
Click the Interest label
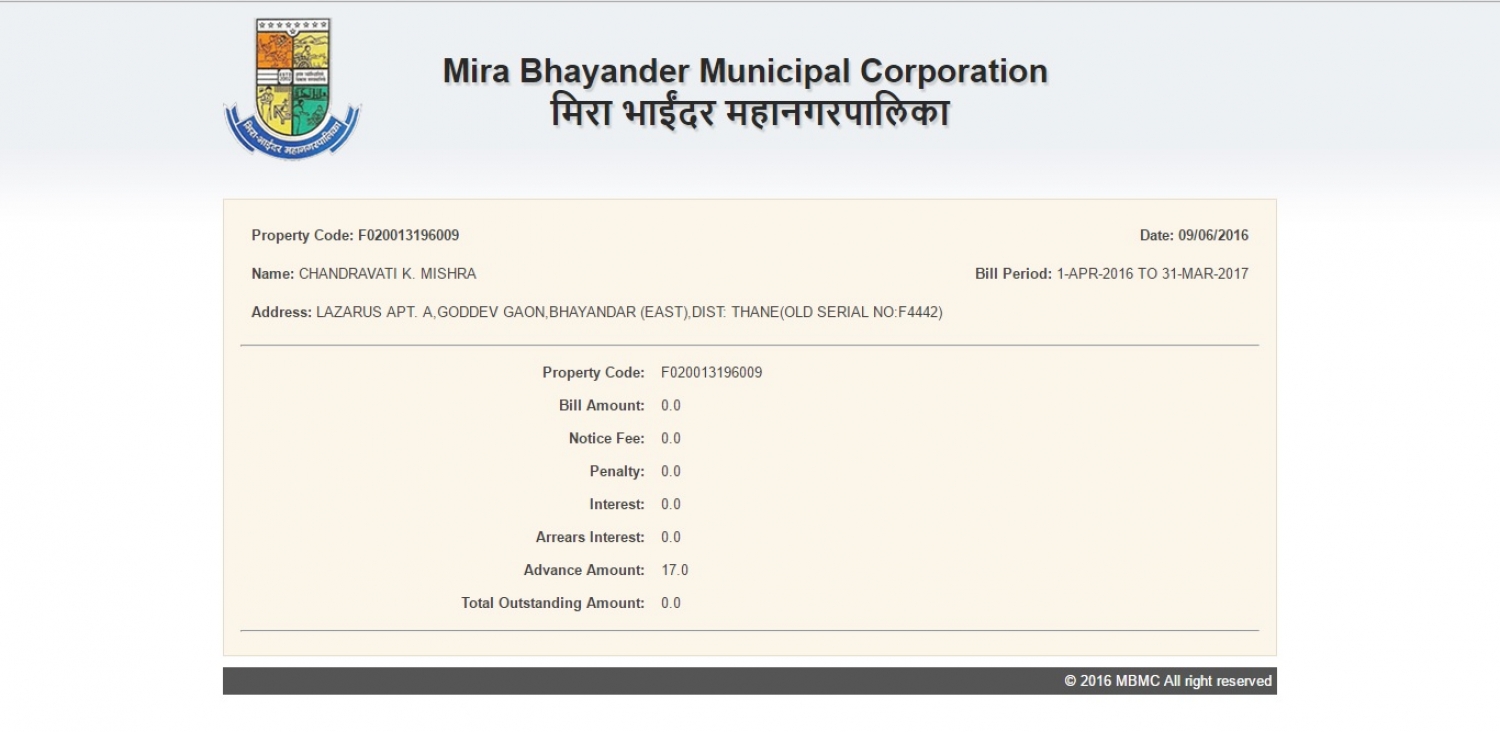pos(616,505)
